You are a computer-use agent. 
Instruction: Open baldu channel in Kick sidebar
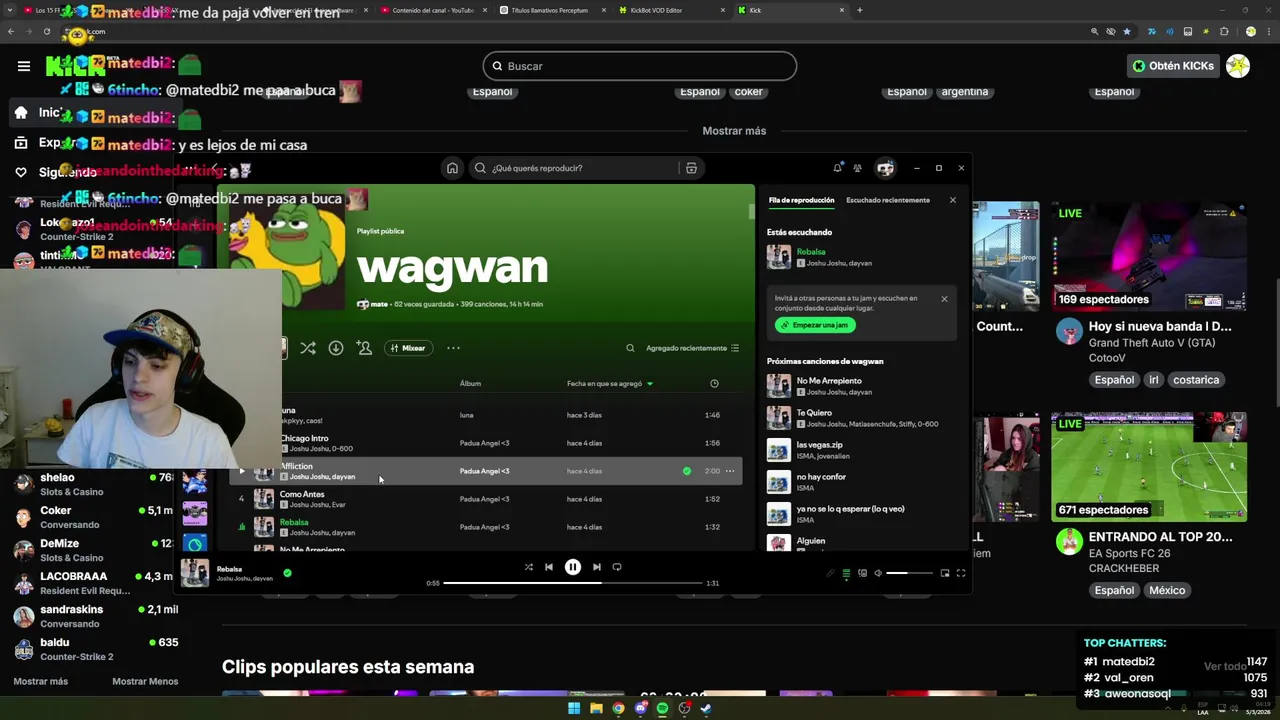click(95, 649)
